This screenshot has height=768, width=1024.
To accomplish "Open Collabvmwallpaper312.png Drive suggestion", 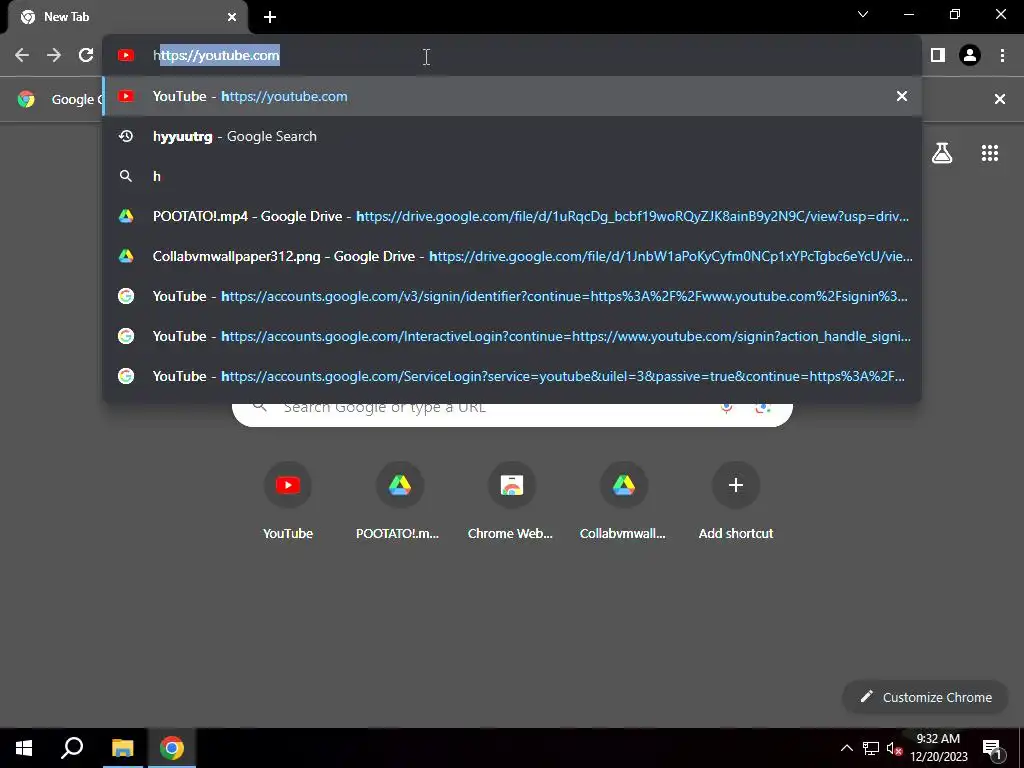I will 512,256.
